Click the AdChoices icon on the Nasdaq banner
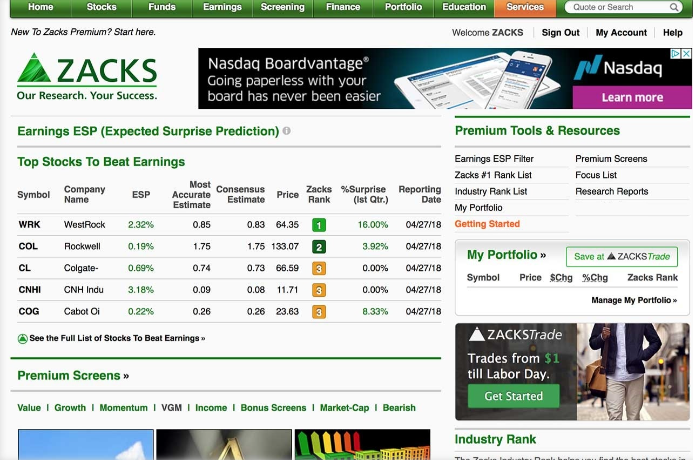This screenshot has height=460, width=693. pos(676,53)
